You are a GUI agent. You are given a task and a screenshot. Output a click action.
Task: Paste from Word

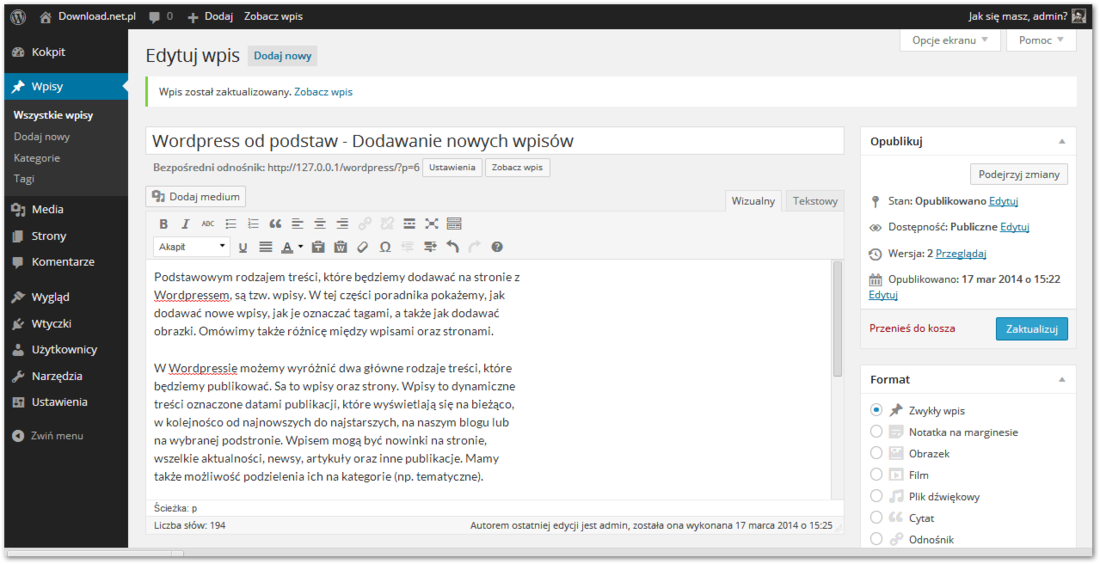pyautogui.click(x=340, y=247)
